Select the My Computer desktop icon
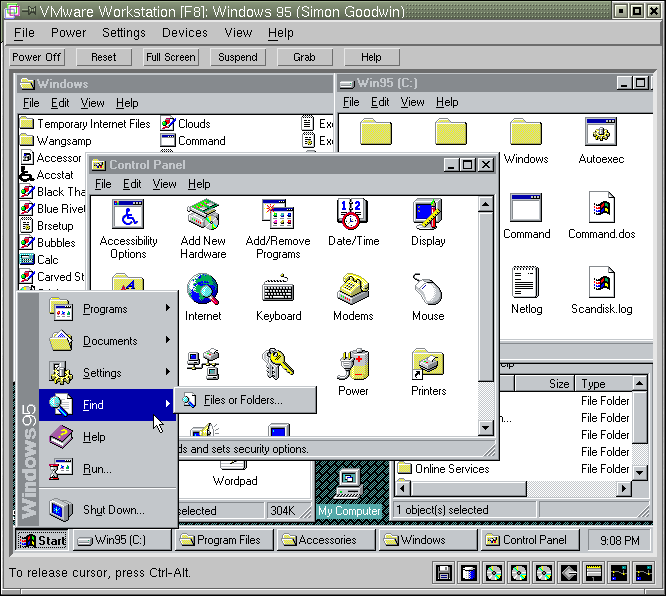The image size is (666, 596). pyautogui.click(x=349, y=493)
